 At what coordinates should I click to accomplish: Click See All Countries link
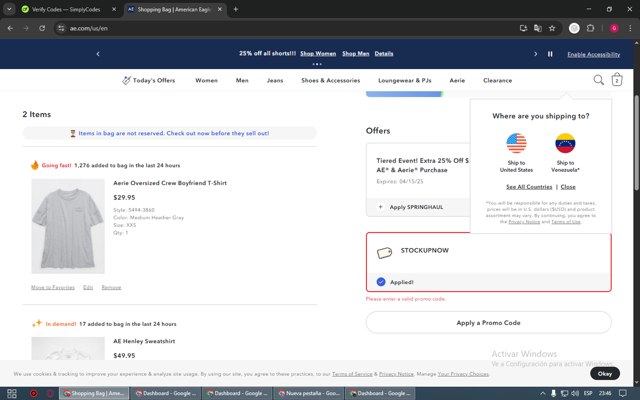pos(529,187)
